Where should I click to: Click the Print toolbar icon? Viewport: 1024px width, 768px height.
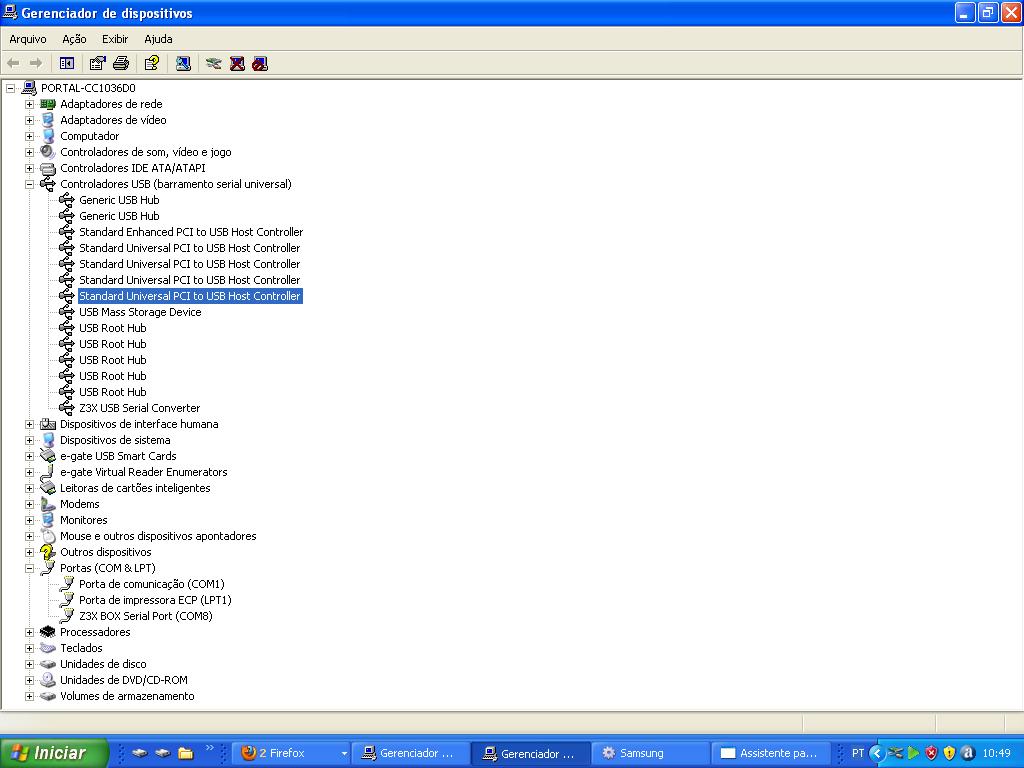click(x=121, y=63)
